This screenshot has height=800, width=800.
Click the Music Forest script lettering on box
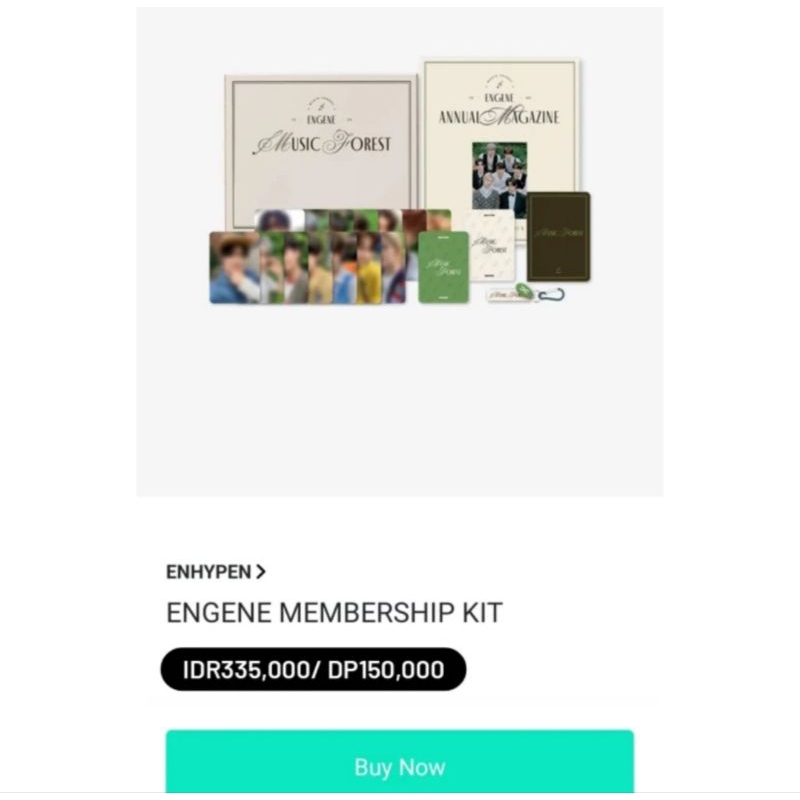click(x=322, y=143)
